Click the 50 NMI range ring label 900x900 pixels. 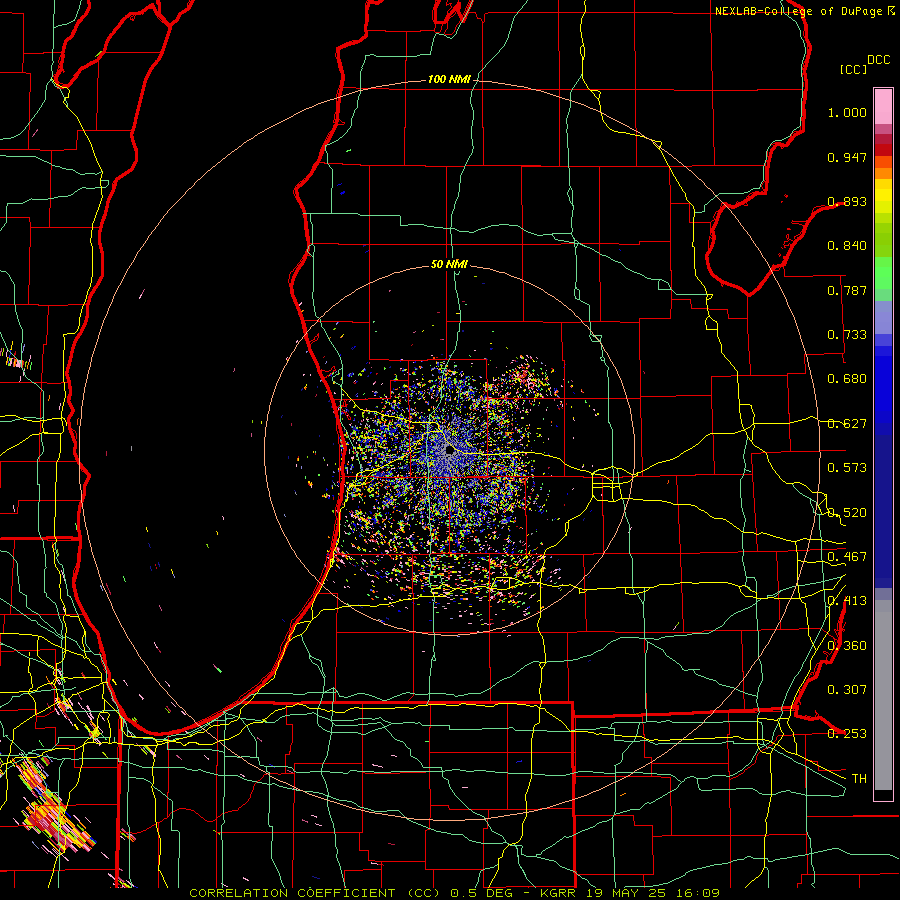449,264
